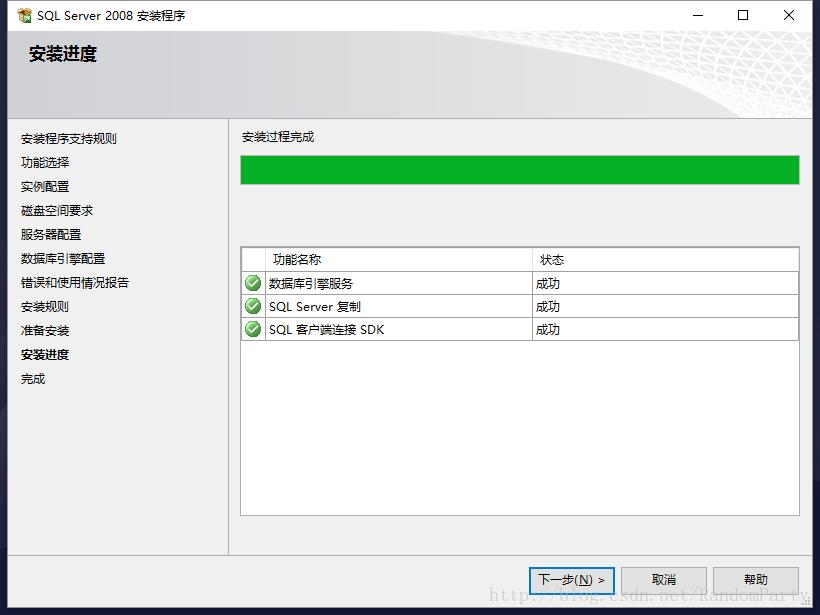Select the bold 安装进度 sidebar step
Screen dimensions: 820x615
45,355
